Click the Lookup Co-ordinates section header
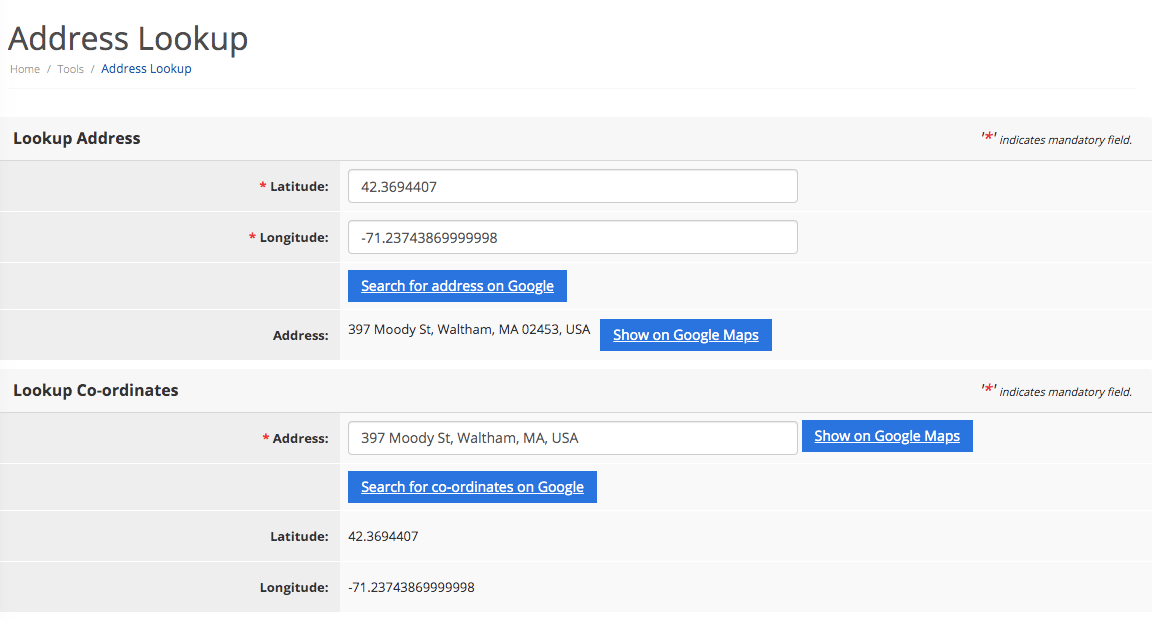This screenshot has height=619, width=1167. (x=96, y=390)
